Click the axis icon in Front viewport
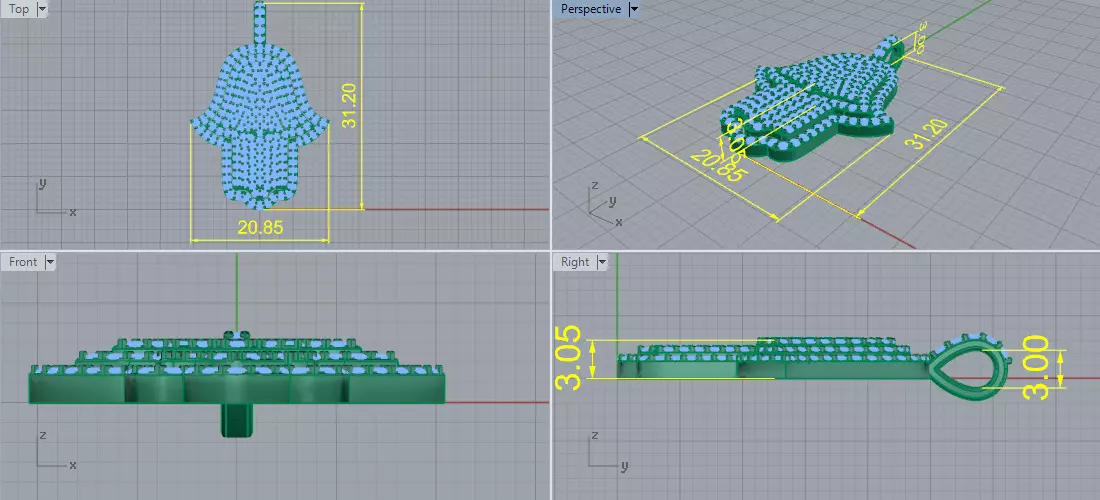Screen dimensions: 1100x500 (x=55, y=451)
